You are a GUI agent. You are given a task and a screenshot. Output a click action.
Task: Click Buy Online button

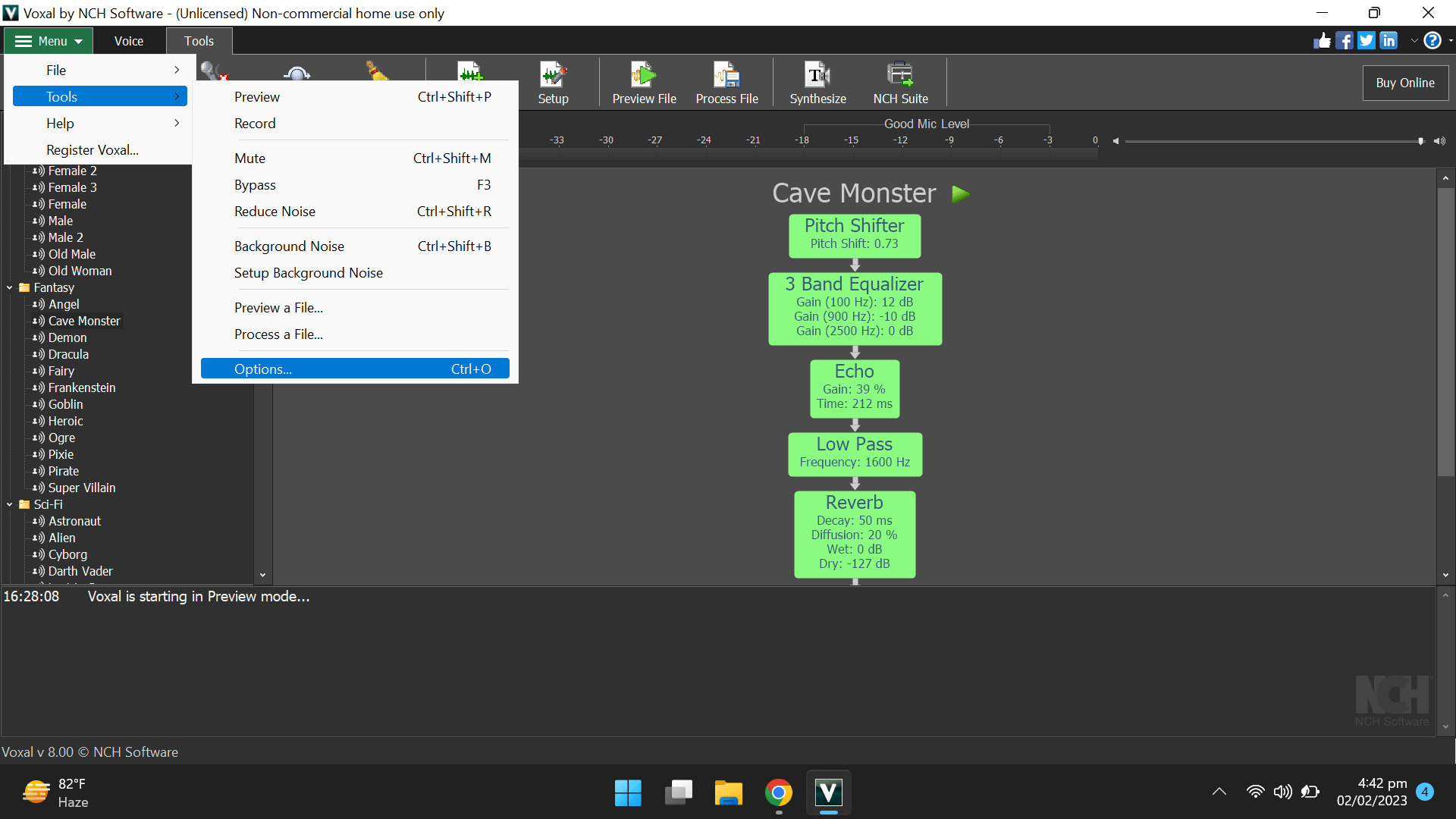pos(1404,82)
